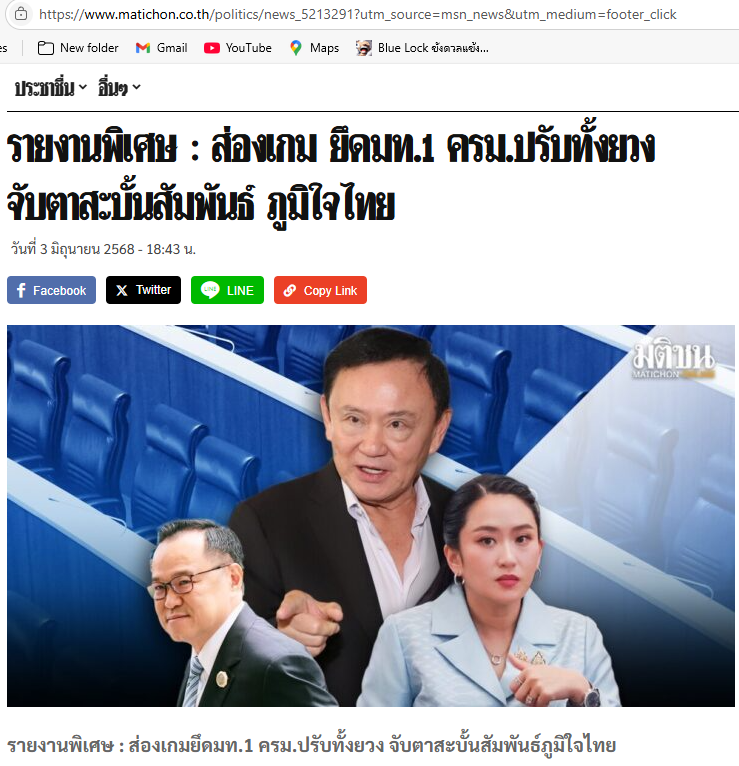Click the site info lock icon

point(21,14)
